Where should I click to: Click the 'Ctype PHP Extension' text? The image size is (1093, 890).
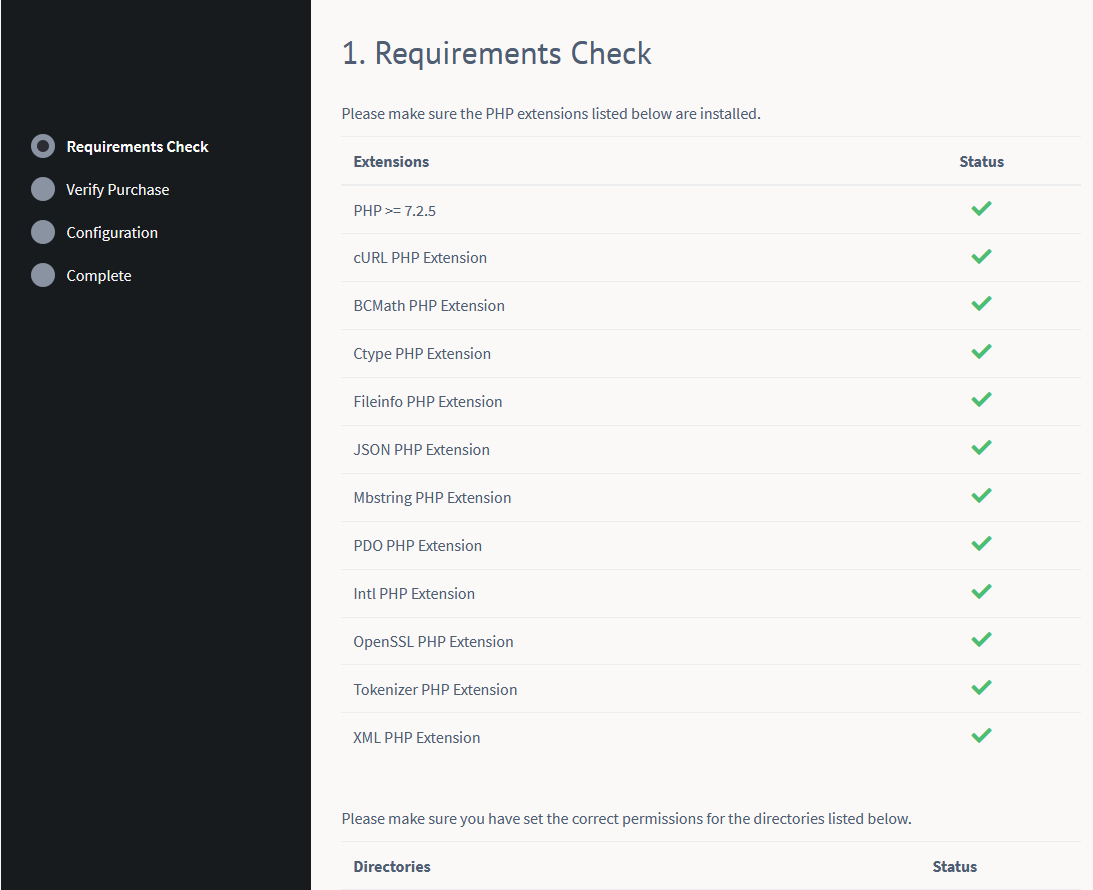click(422, 354)
